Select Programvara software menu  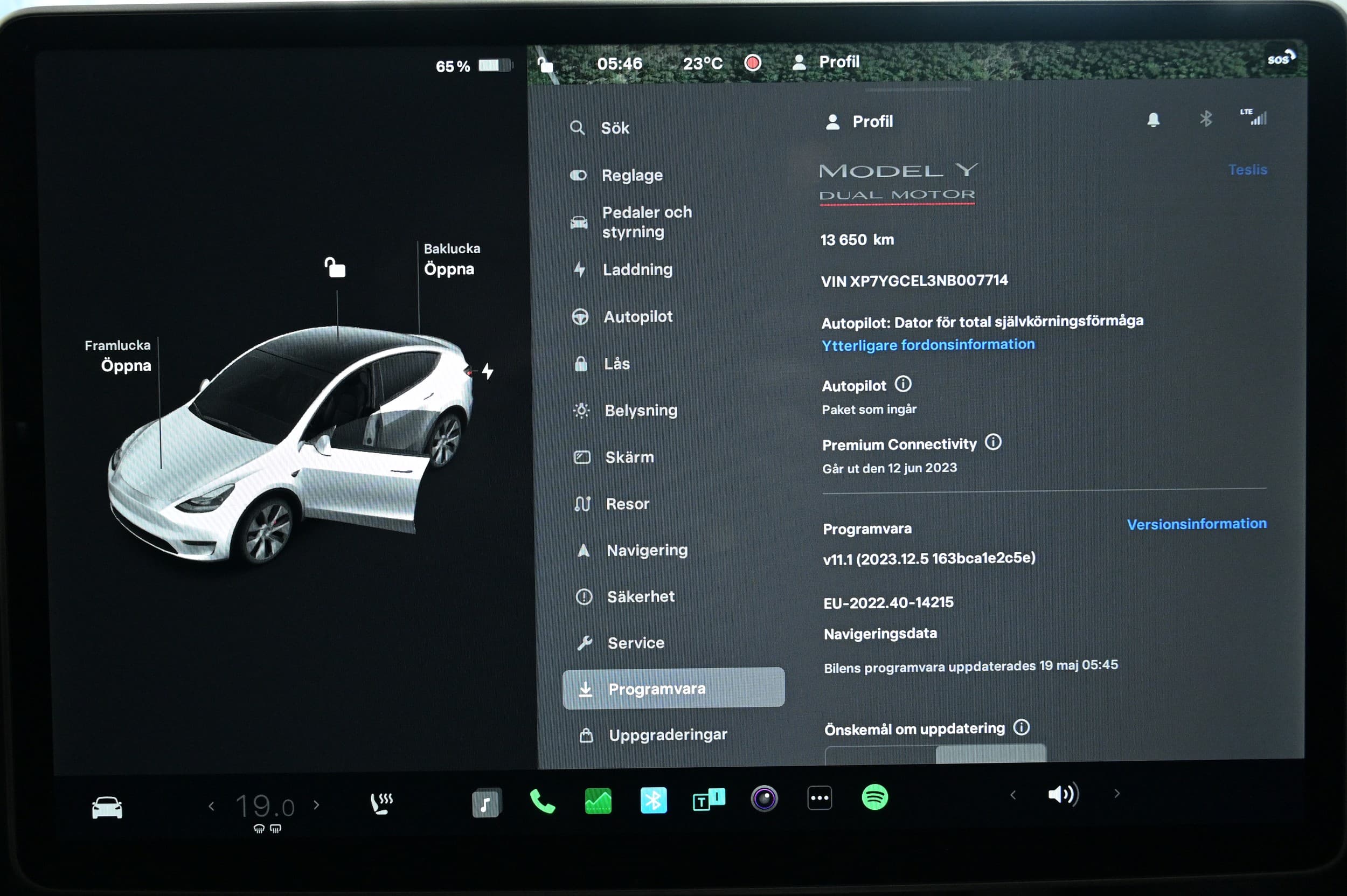(x=674, y=688)
